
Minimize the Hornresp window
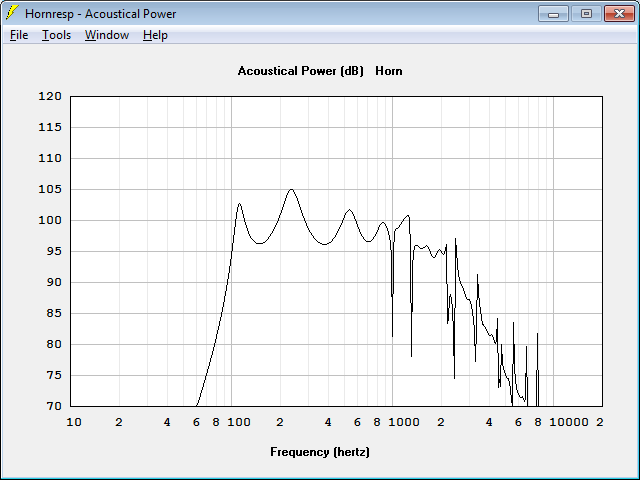coord(553,14)
